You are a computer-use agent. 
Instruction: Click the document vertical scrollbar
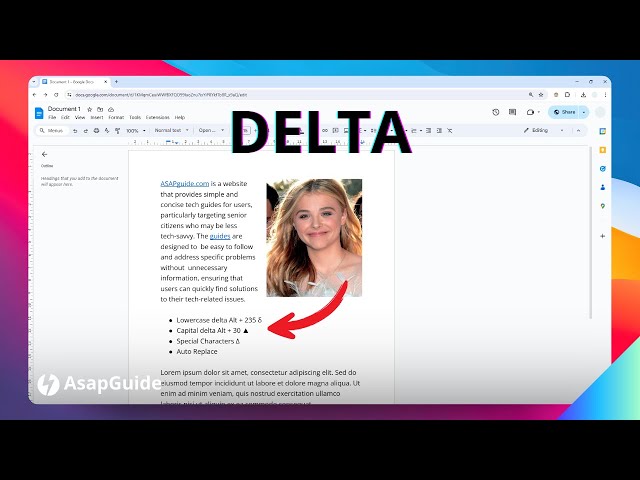click(591, 233)
